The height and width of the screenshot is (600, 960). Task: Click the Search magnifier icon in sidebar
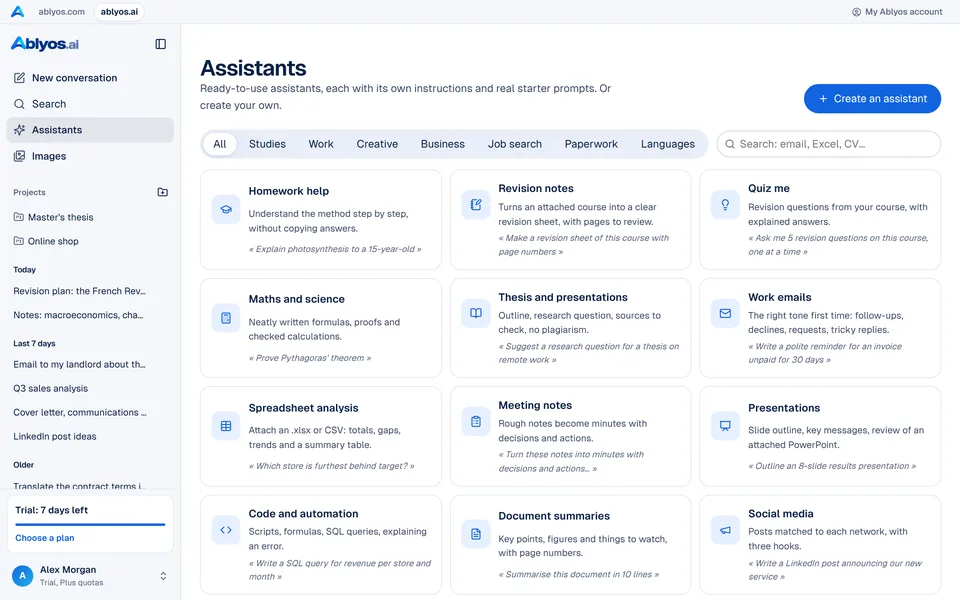[20, 104]
